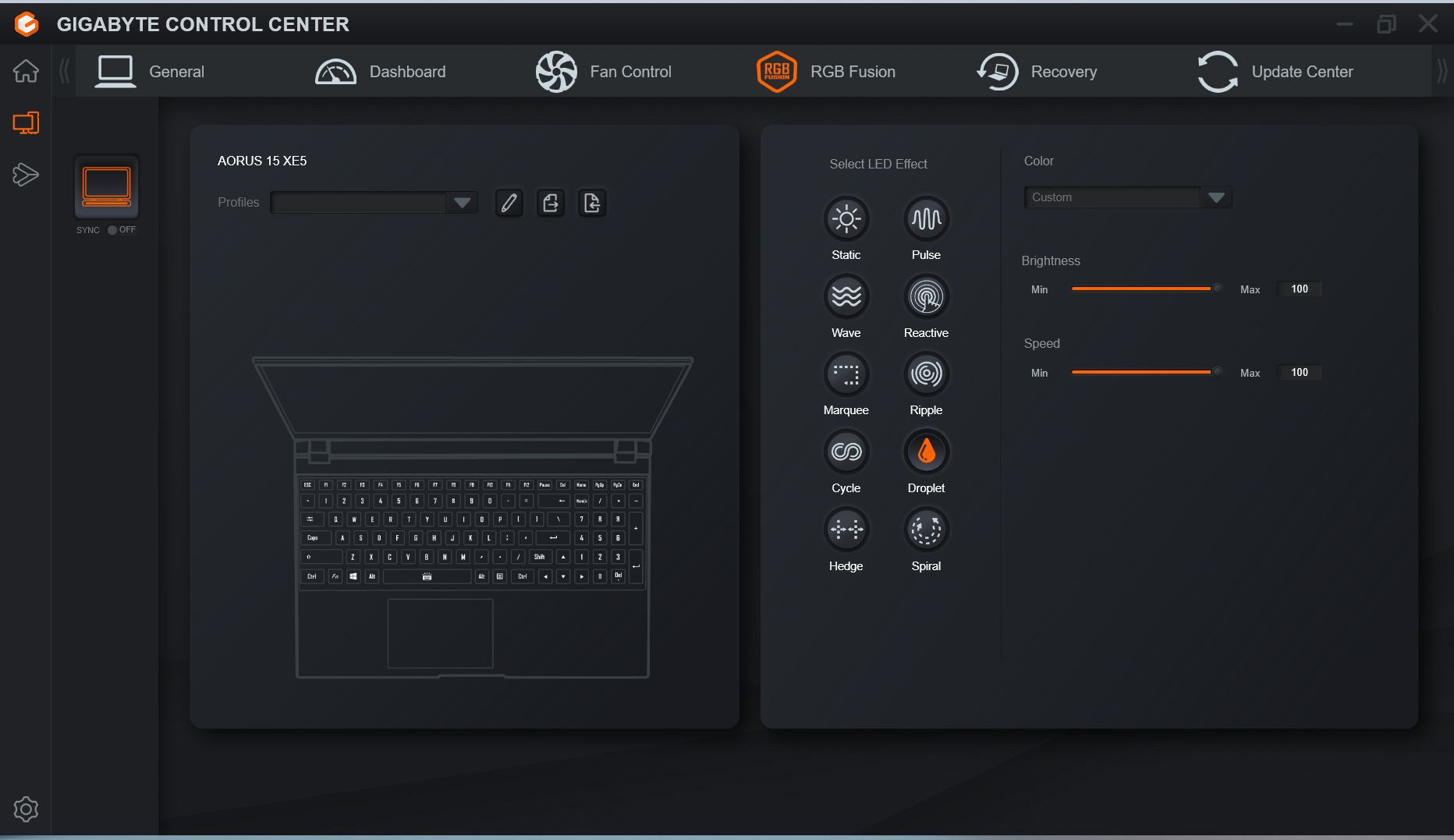Select the Backspace key on keyboard diagram

[x=554, y=501]
